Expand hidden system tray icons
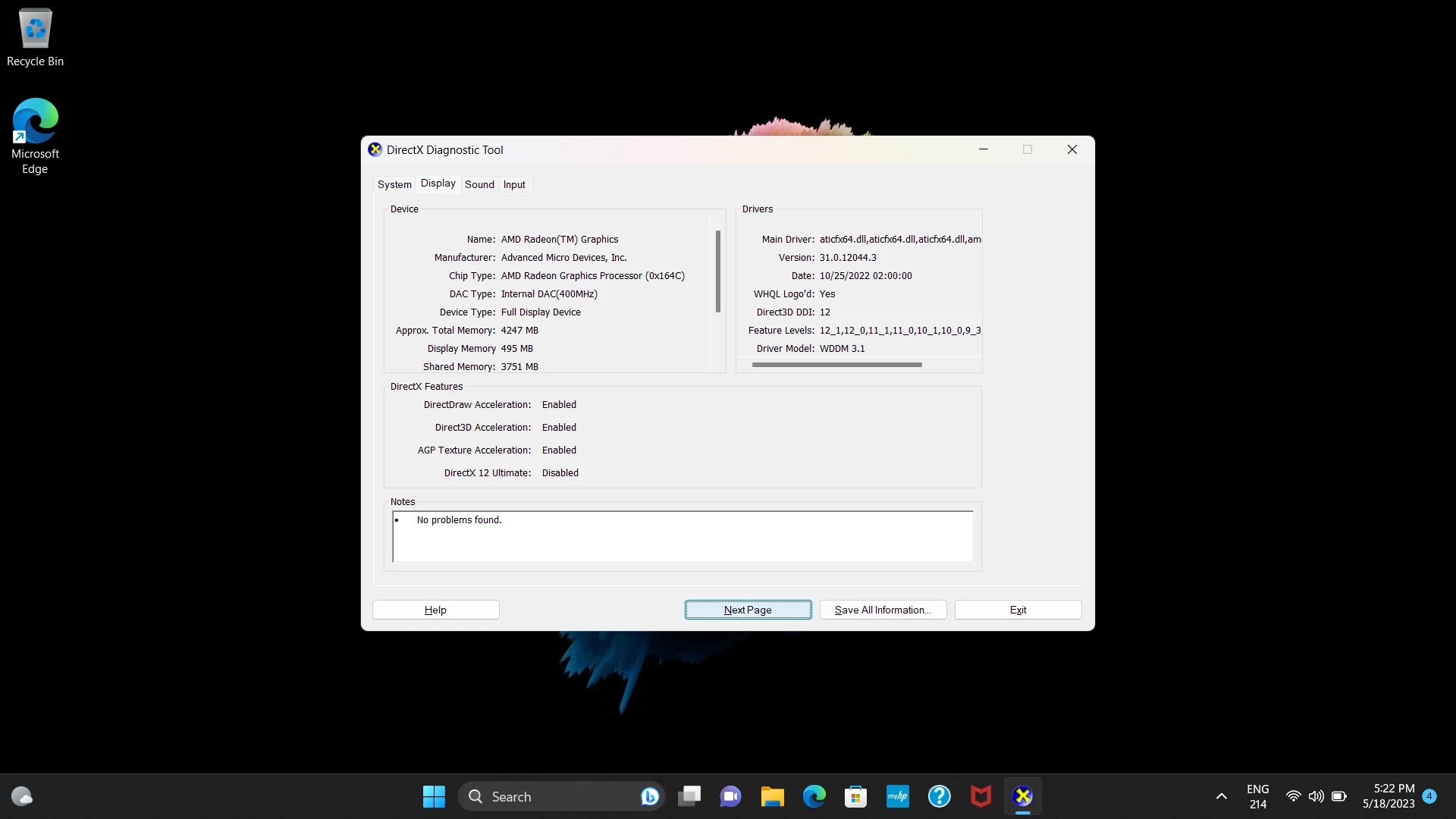Image resolution: width=1456 pixels, height=819 pixels. [x=1220, y=796]
